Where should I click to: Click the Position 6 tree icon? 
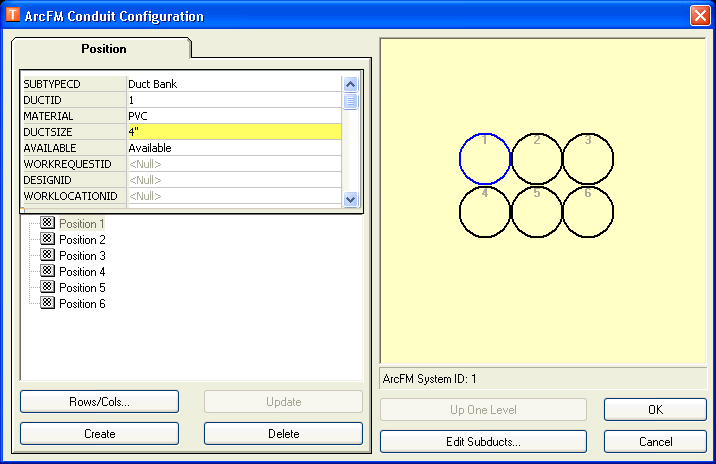pos(47,303)
